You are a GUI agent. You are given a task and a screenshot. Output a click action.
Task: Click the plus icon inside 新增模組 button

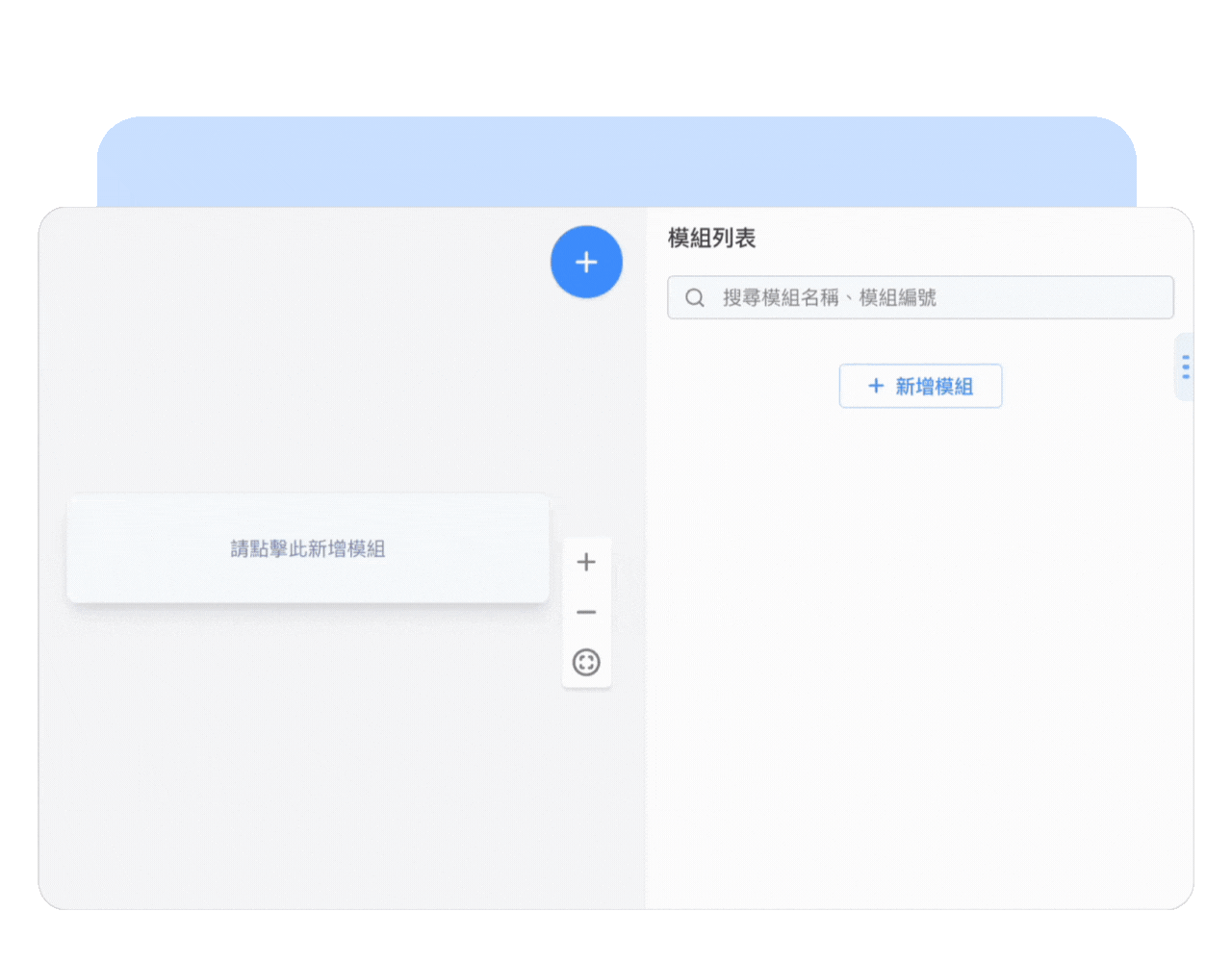pos(876,387)
